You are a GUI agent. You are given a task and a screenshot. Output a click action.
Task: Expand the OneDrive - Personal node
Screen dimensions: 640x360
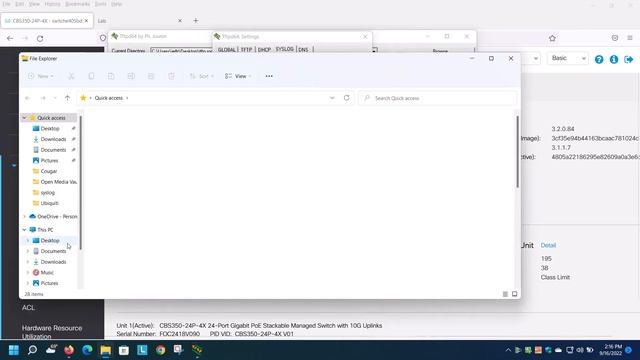point(24,216)
